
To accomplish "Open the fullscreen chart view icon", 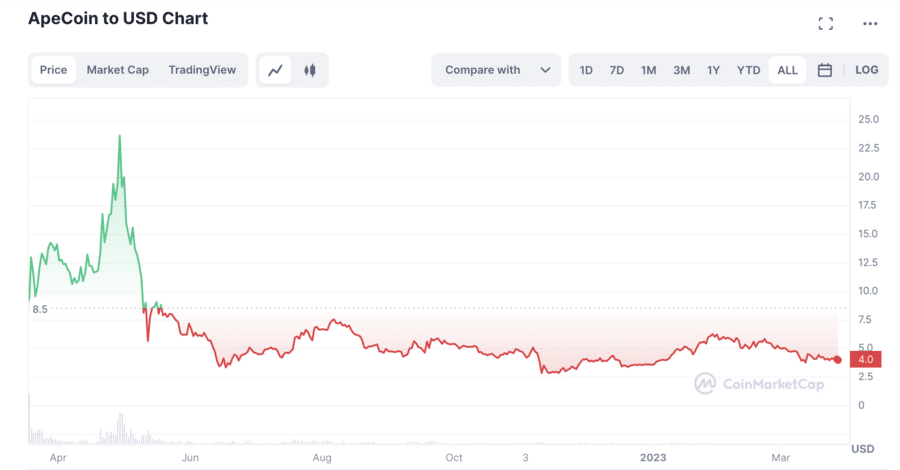I will point(825,24).
